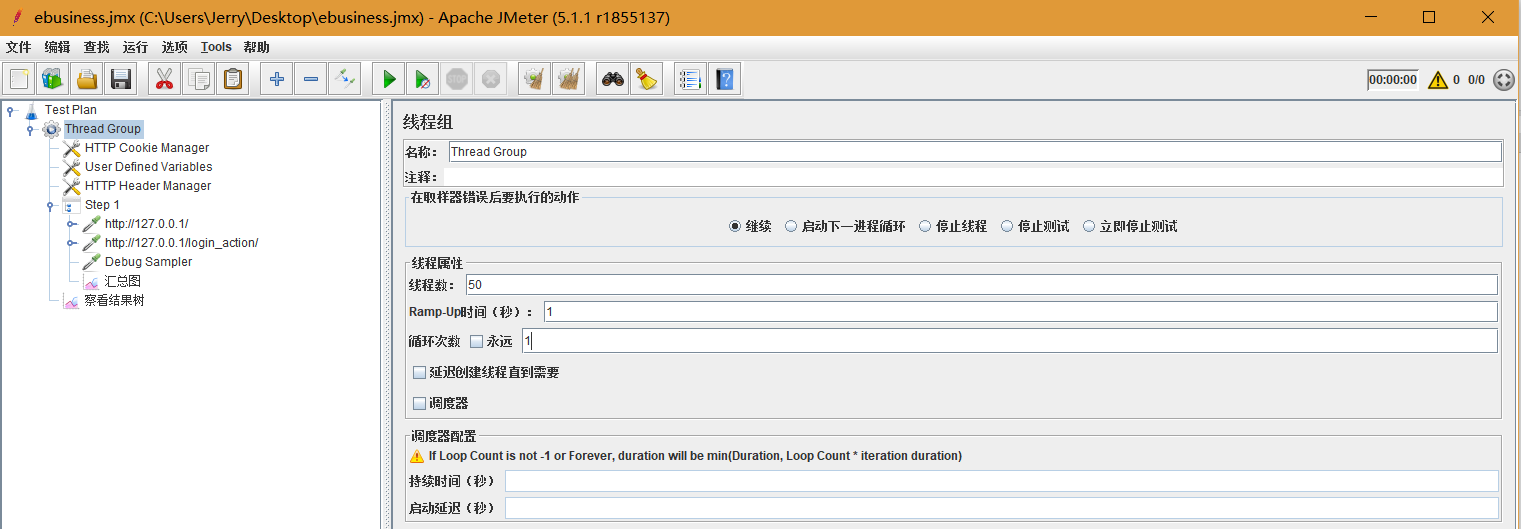1521x529 pixels.
Task: Click the Toggle enable/disable toolbar icon
Action: (345, 79)
